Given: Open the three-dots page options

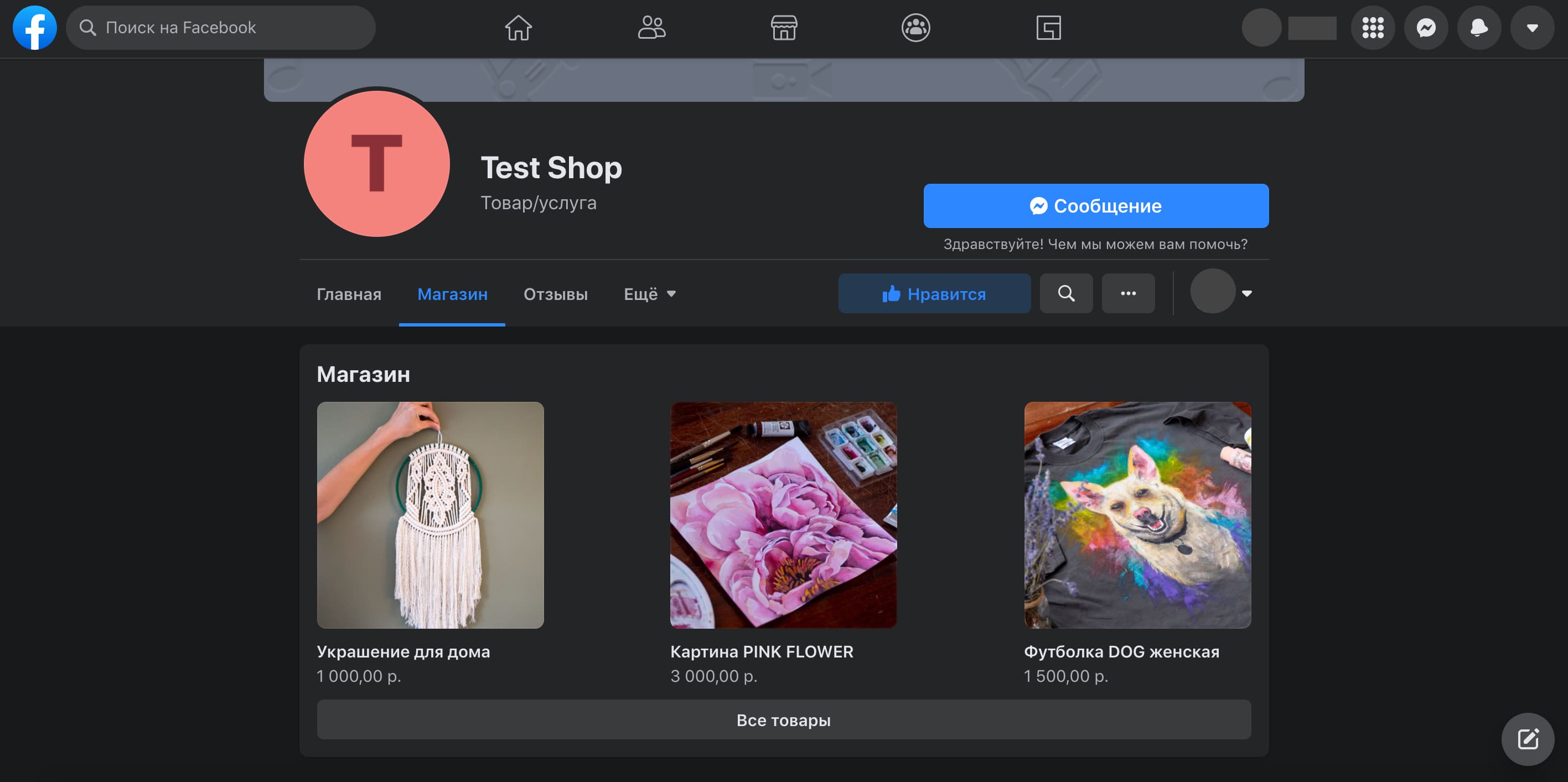Looking at the screenshot, I should [1128, 294].
